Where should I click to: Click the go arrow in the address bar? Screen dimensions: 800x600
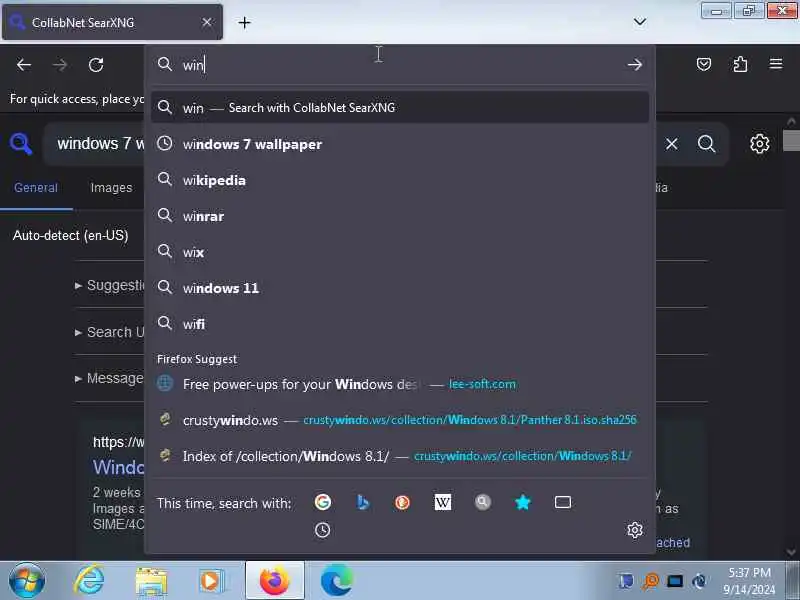(635, 65)
